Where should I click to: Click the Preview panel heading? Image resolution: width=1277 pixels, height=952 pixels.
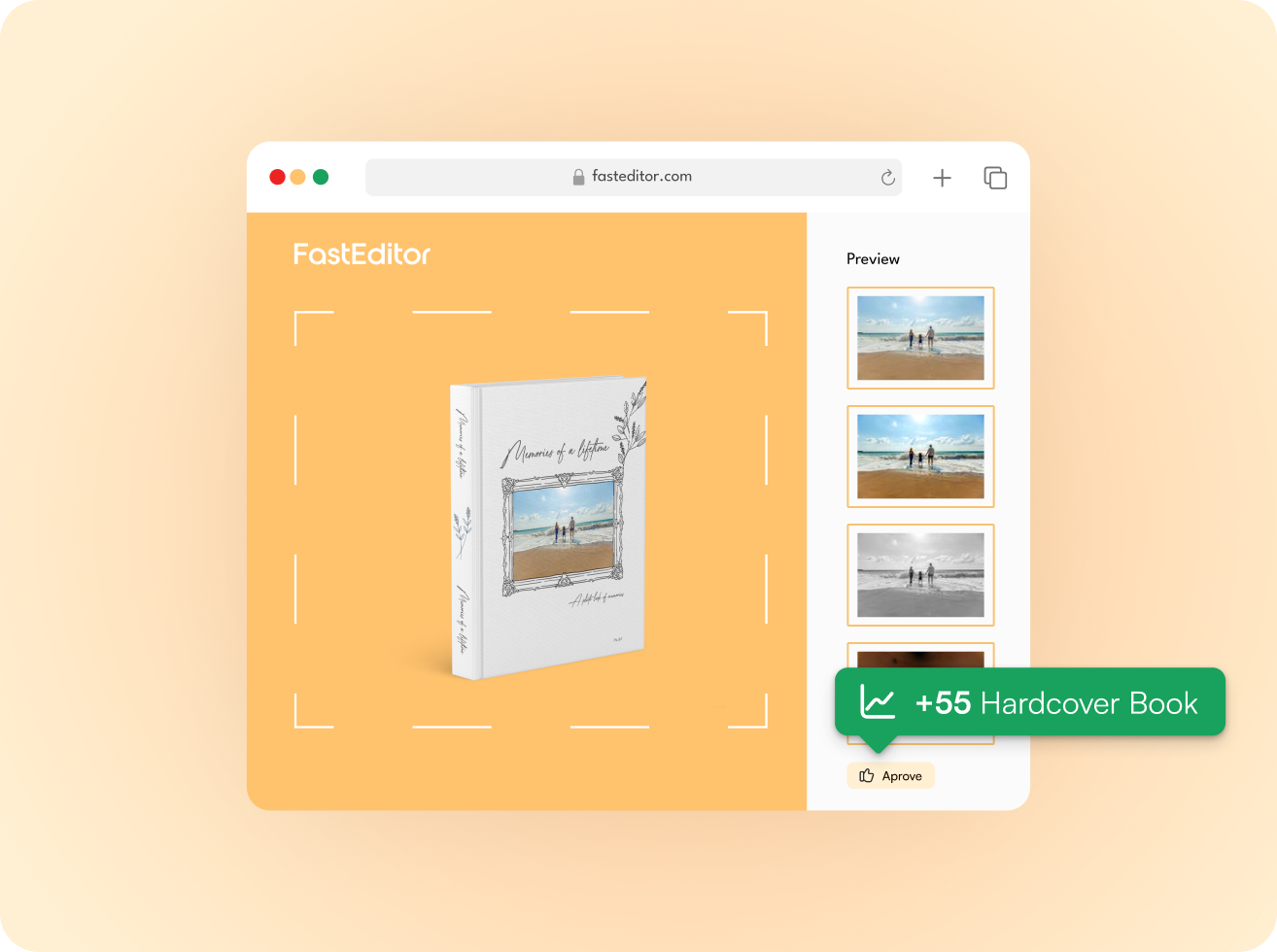click(873, 258)
